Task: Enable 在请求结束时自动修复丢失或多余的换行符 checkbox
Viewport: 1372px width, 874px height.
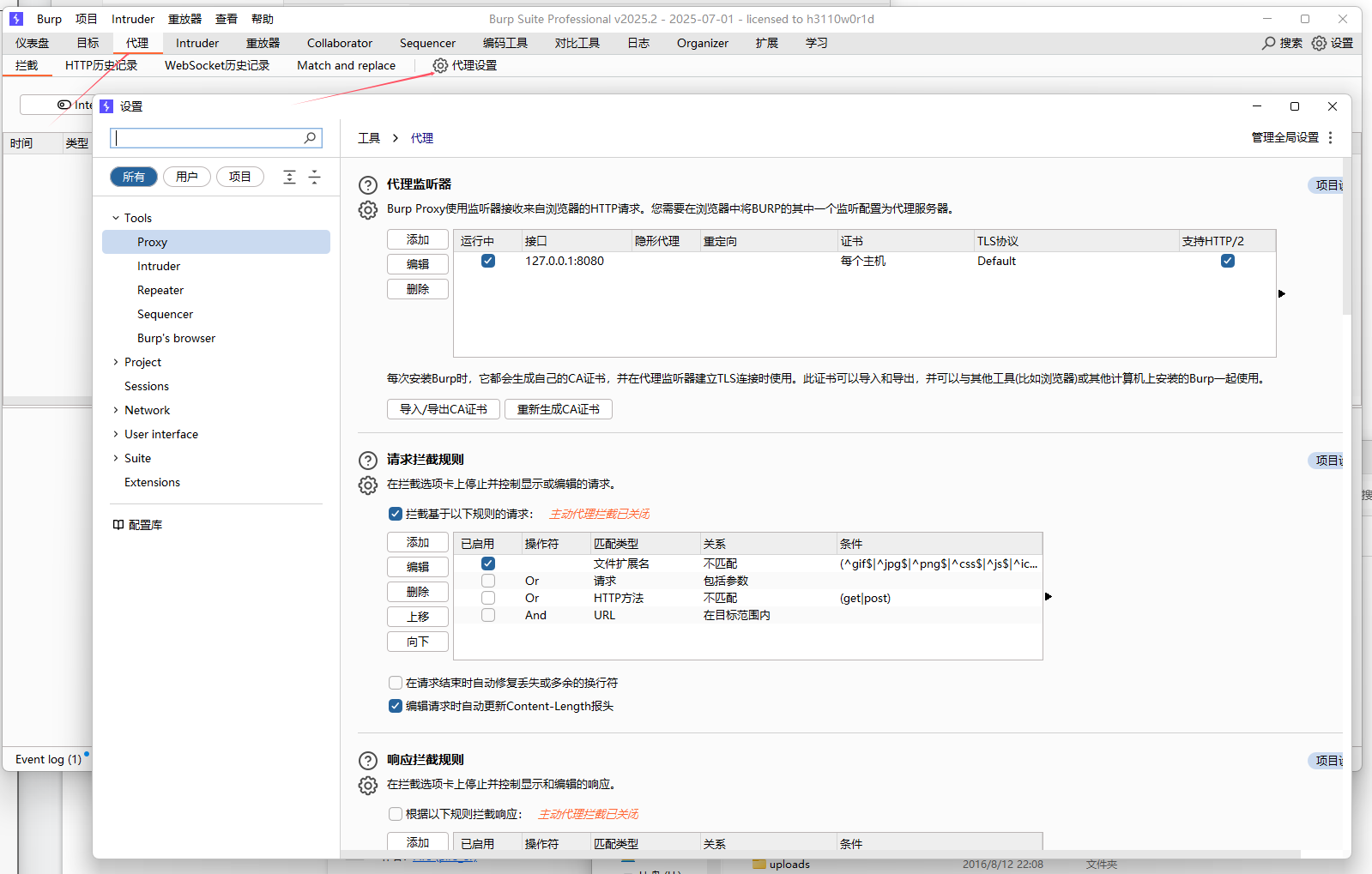Action: pos(396,683)
